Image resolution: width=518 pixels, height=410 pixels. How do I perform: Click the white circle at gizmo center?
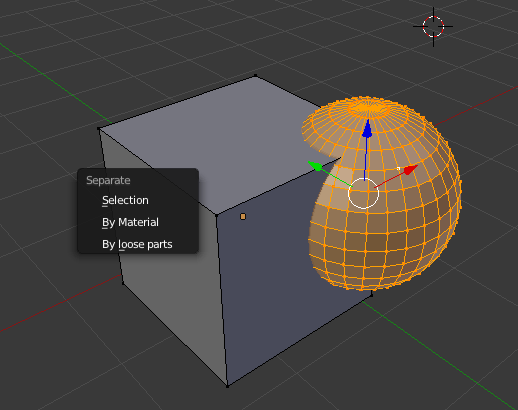[x=363, y=193]
